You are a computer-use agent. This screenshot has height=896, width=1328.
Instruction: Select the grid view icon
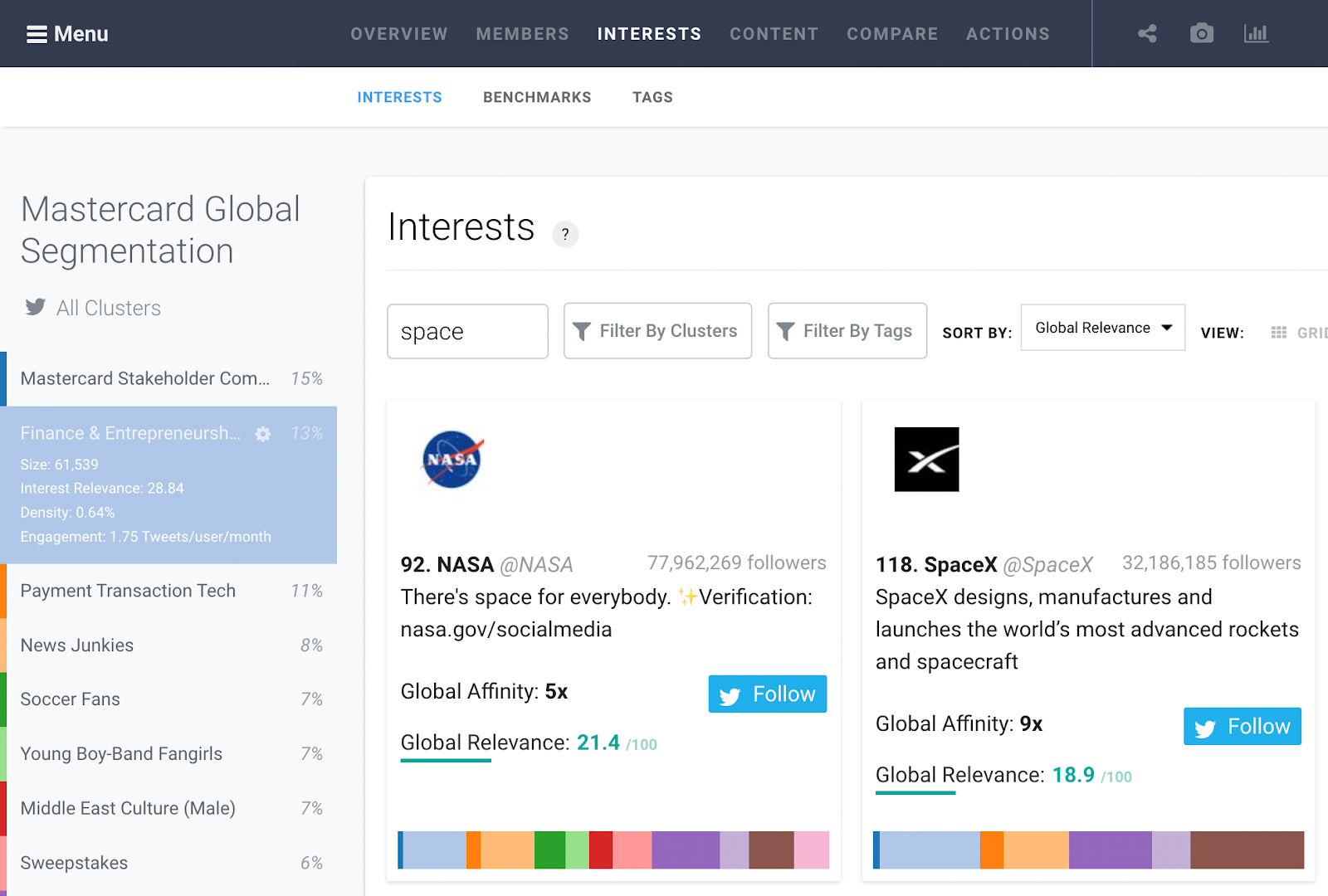(x=1278, y=333)
